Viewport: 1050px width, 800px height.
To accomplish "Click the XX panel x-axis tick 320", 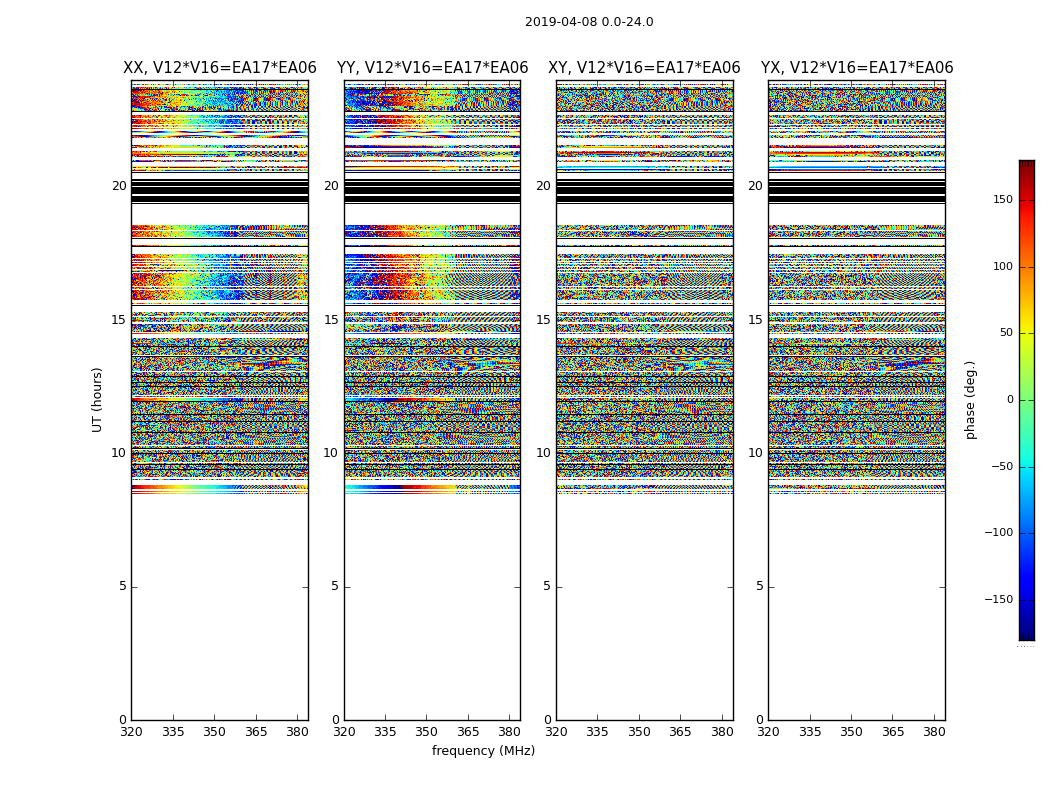I will (x=131, y=732).
